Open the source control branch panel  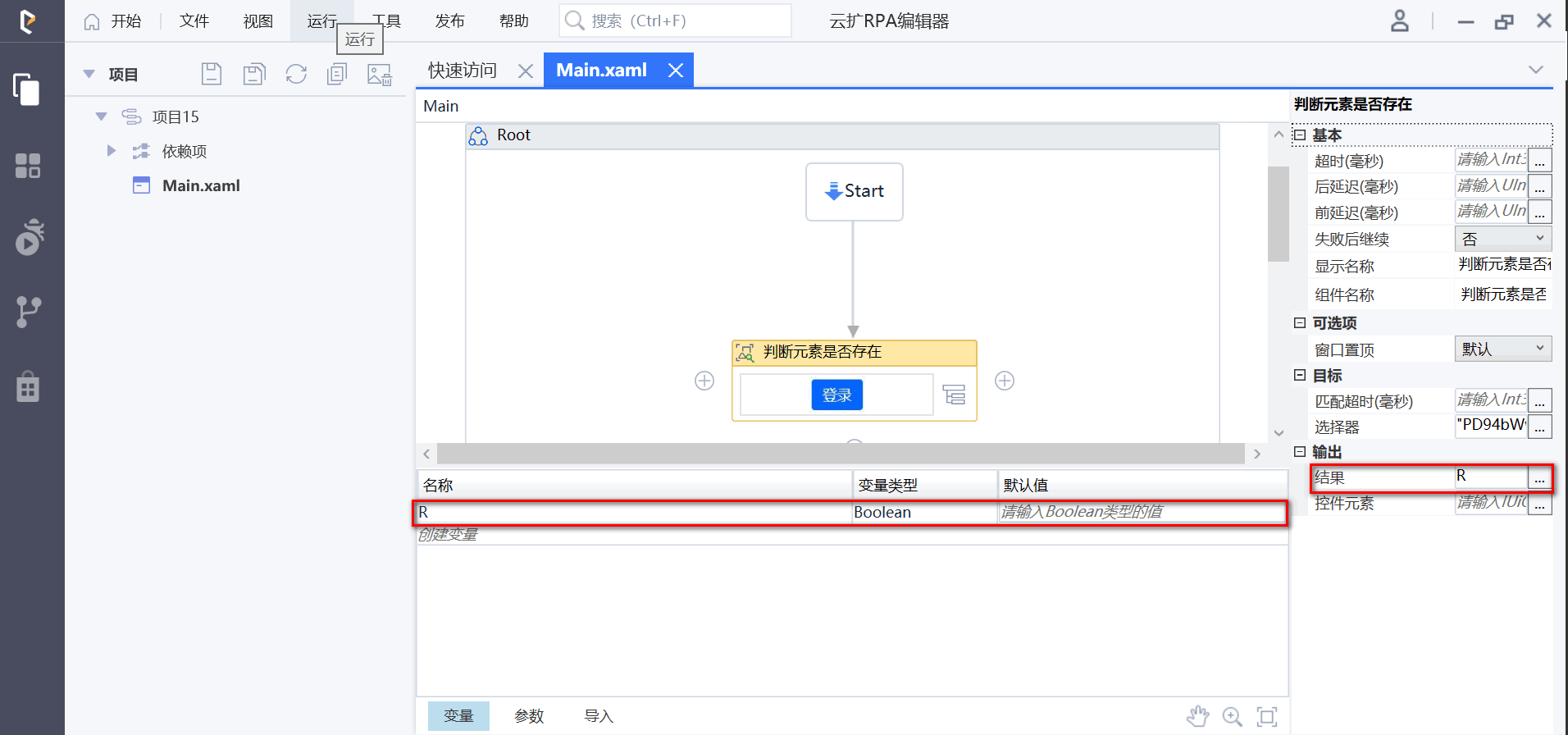click(29, 312)
